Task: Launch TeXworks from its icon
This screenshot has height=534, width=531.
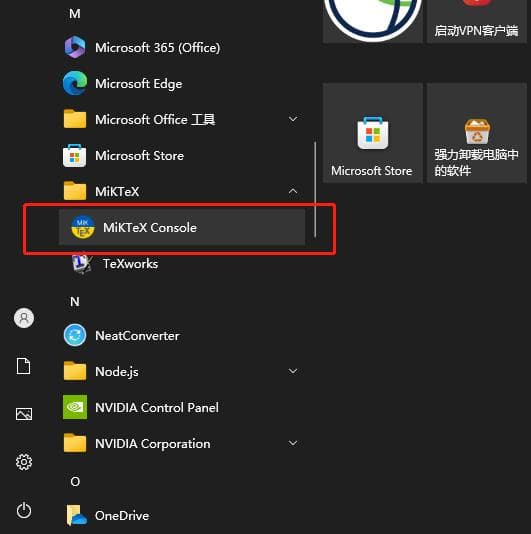Action: (82, 263)
